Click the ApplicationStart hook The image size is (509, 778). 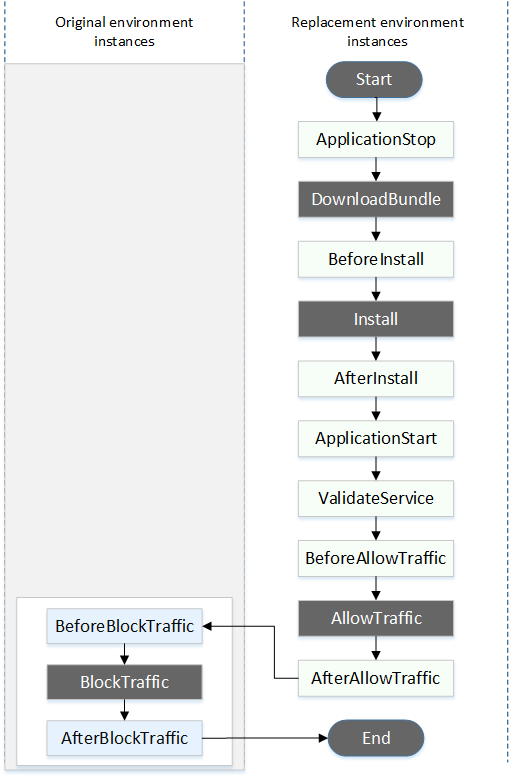pos(376,439)
